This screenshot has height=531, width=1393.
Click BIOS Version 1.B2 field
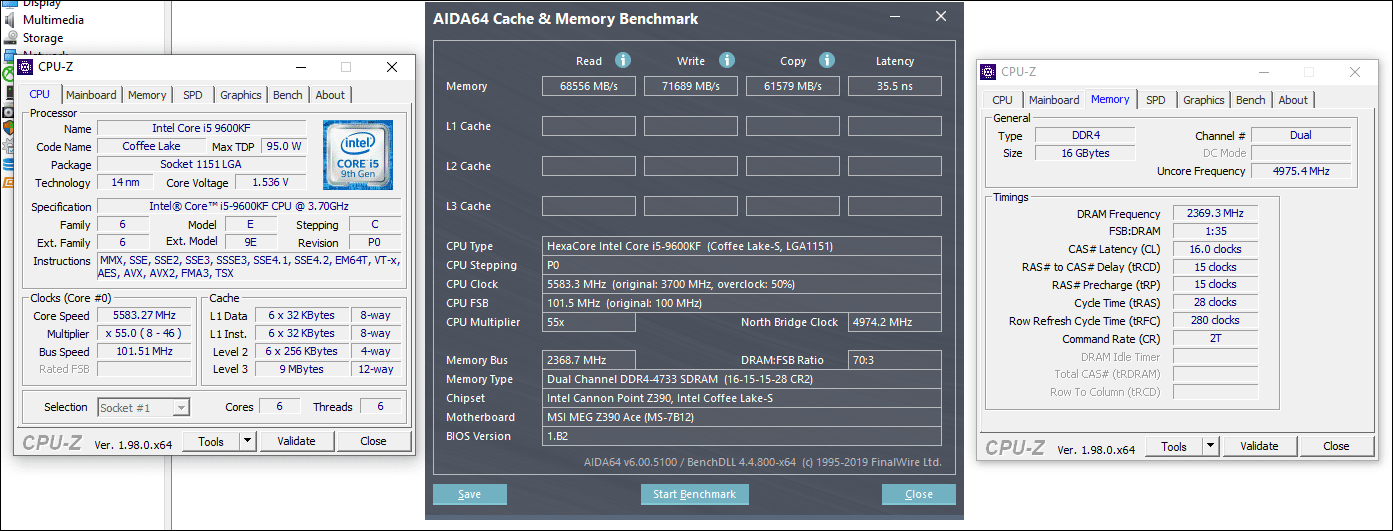pos(742,436)
